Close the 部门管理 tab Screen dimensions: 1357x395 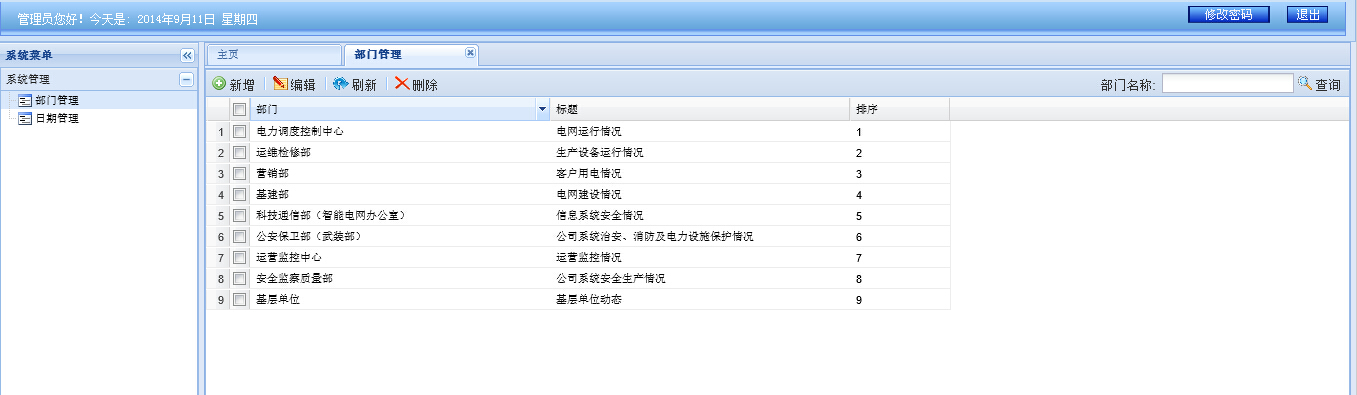tap(471, 53)
